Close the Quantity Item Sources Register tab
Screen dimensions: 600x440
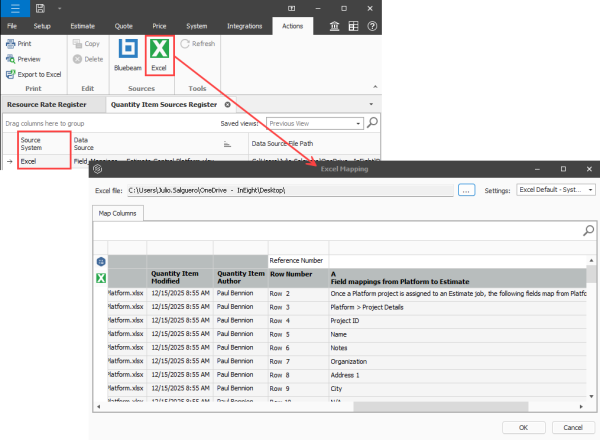tap(227, 104)
